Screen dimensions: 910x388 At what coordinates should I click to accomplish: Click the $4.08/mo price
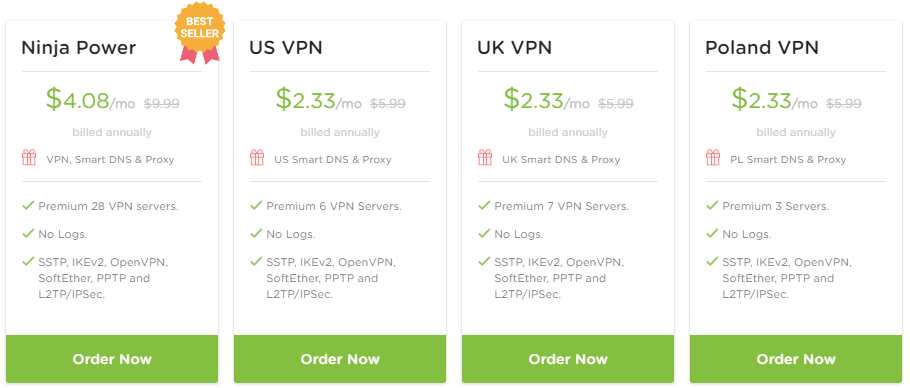click(91, 99)
